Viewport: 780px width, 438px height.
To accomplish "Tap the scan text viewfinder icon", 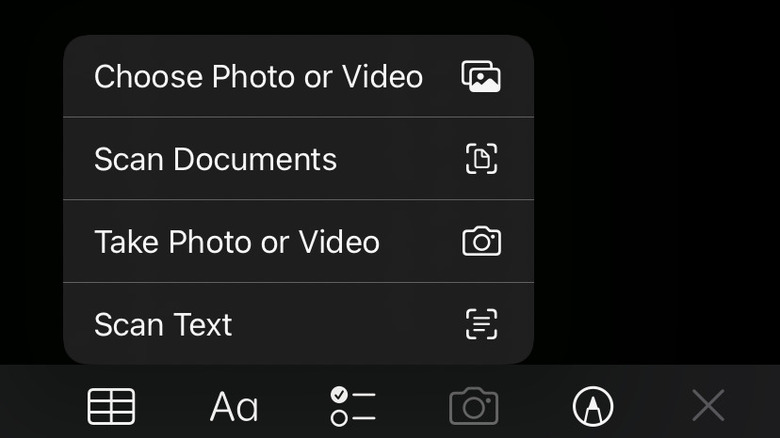I will [481, 324].
